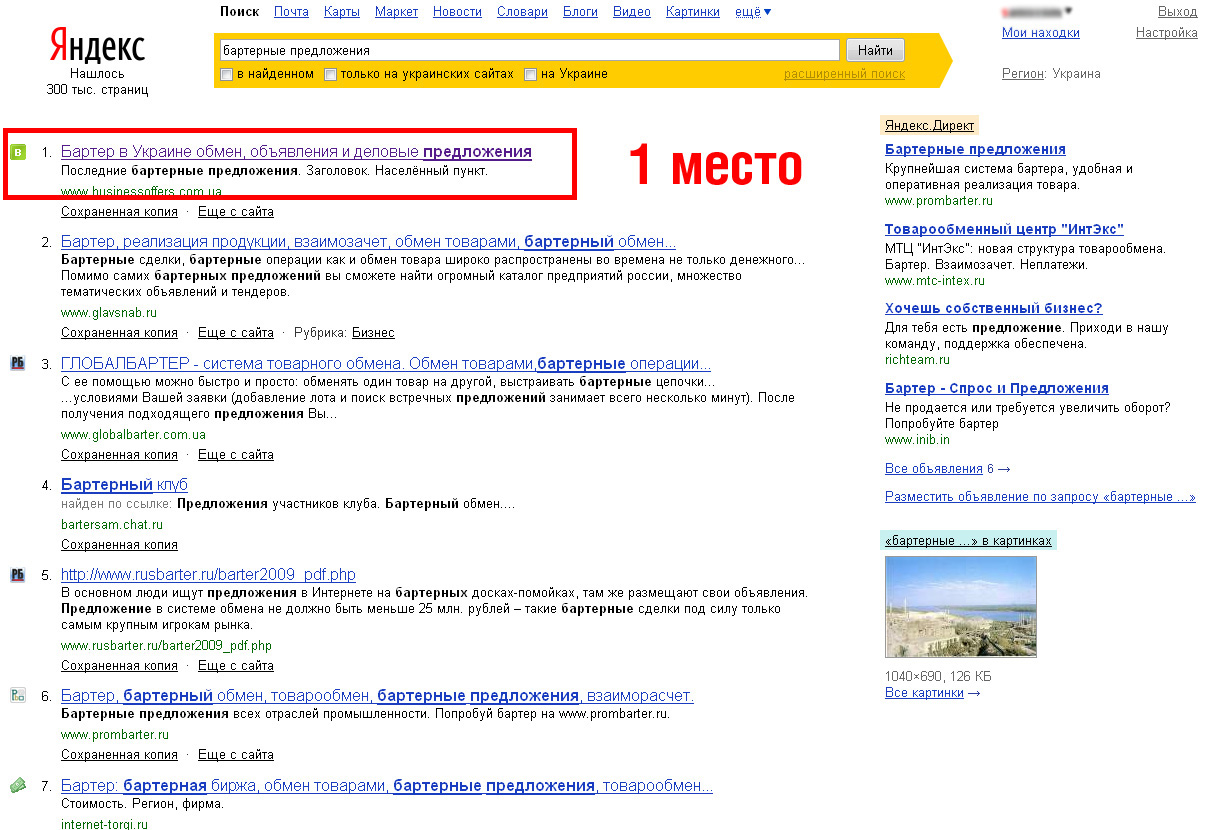Open result 'Бартер в Украине обмен, объявления'
Image resolution: width=1218 pixels, height=830 pixels.
coord(296,152)
